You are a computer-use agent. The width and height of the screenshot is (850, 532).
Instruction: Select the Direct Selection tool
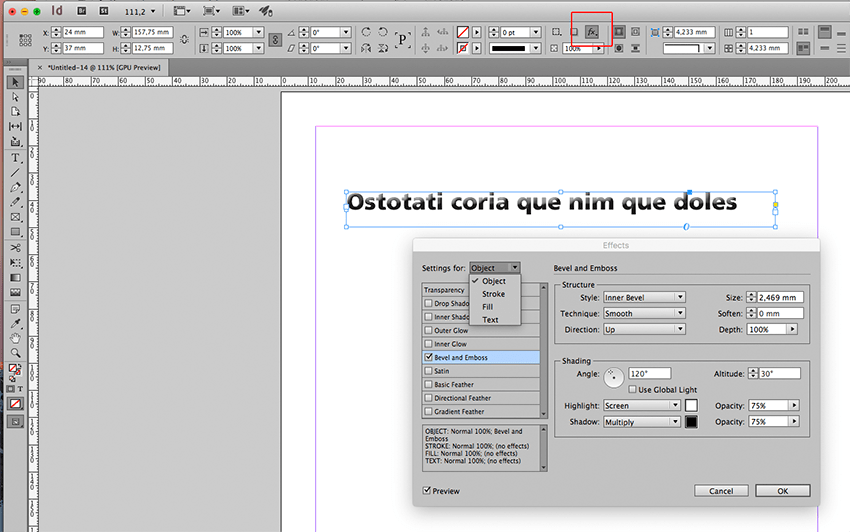click(15, 97)
